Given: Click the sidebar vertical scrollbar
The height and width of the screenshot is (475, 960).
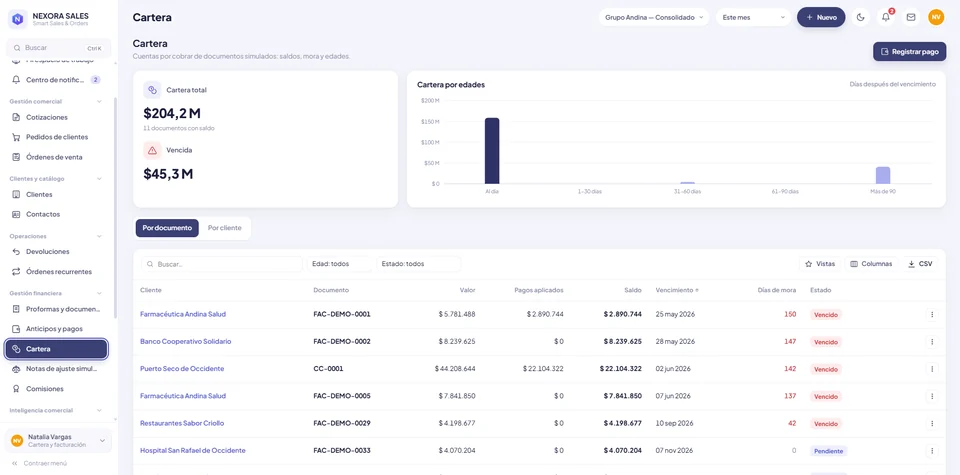Looking at the screenshot, I should click(x=115, y=208).
